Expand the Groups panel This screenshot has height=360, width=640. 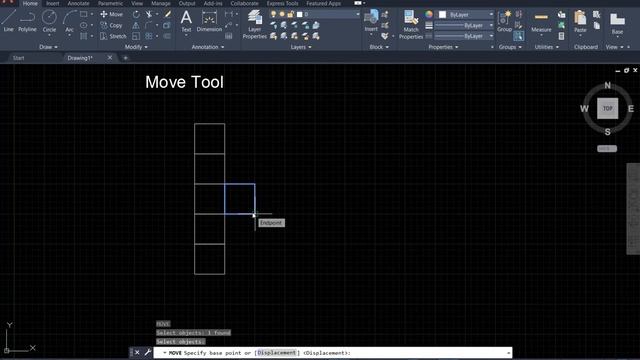coord(510,47)
